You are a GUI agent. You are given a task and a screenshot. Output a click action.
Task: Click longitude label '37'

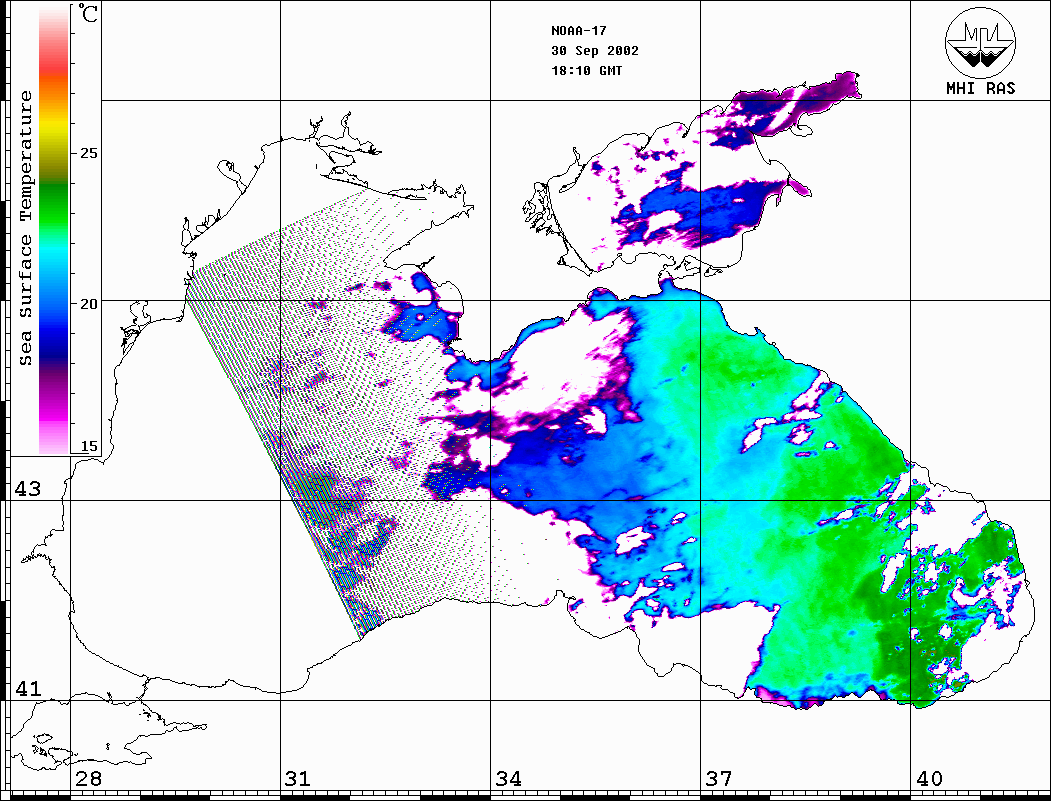(719, 778)
